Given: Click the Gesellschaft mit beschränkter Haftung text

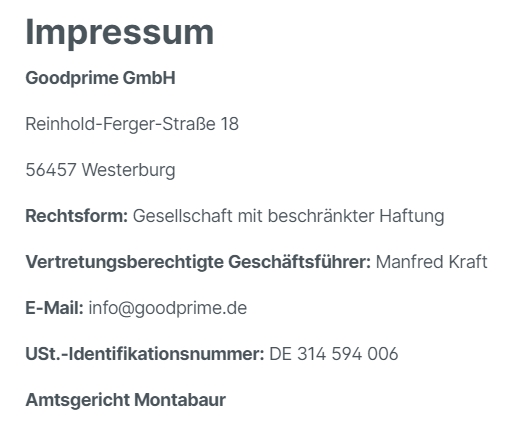Looking at the screenshot, I should tap(289, 216).
